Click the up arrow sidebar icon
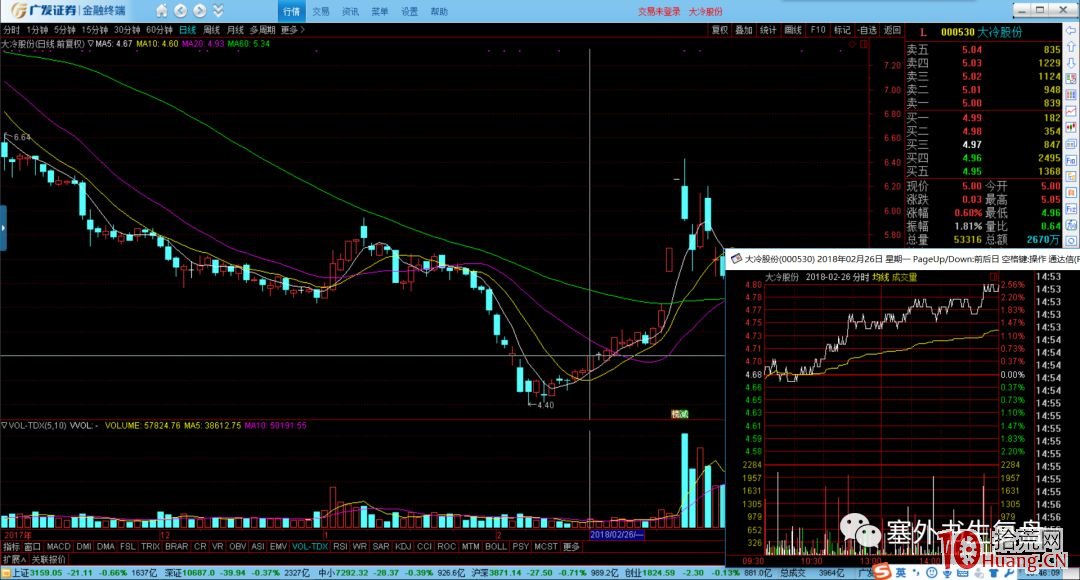This screenshot has width=1080, height=580. pos(1071,47)
